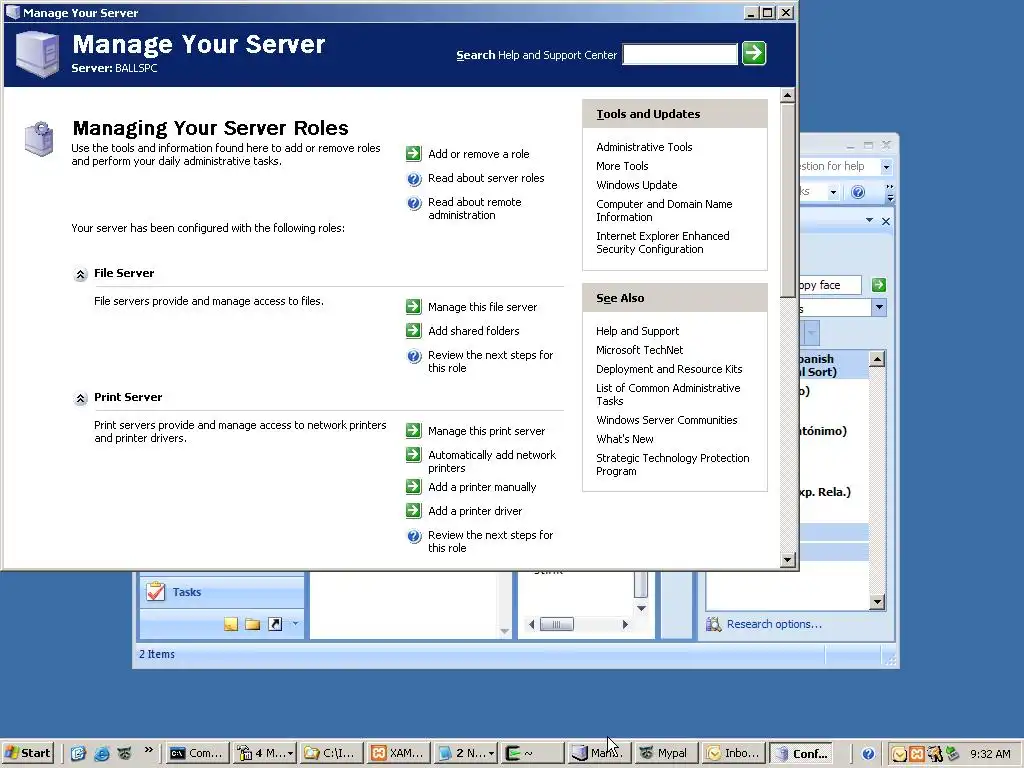This screenshot has width=1024, height=768.
Task: Click horizontal scrollbar thumb in Outlook pane
Action: pyautogui.click(x=556, y=624)
